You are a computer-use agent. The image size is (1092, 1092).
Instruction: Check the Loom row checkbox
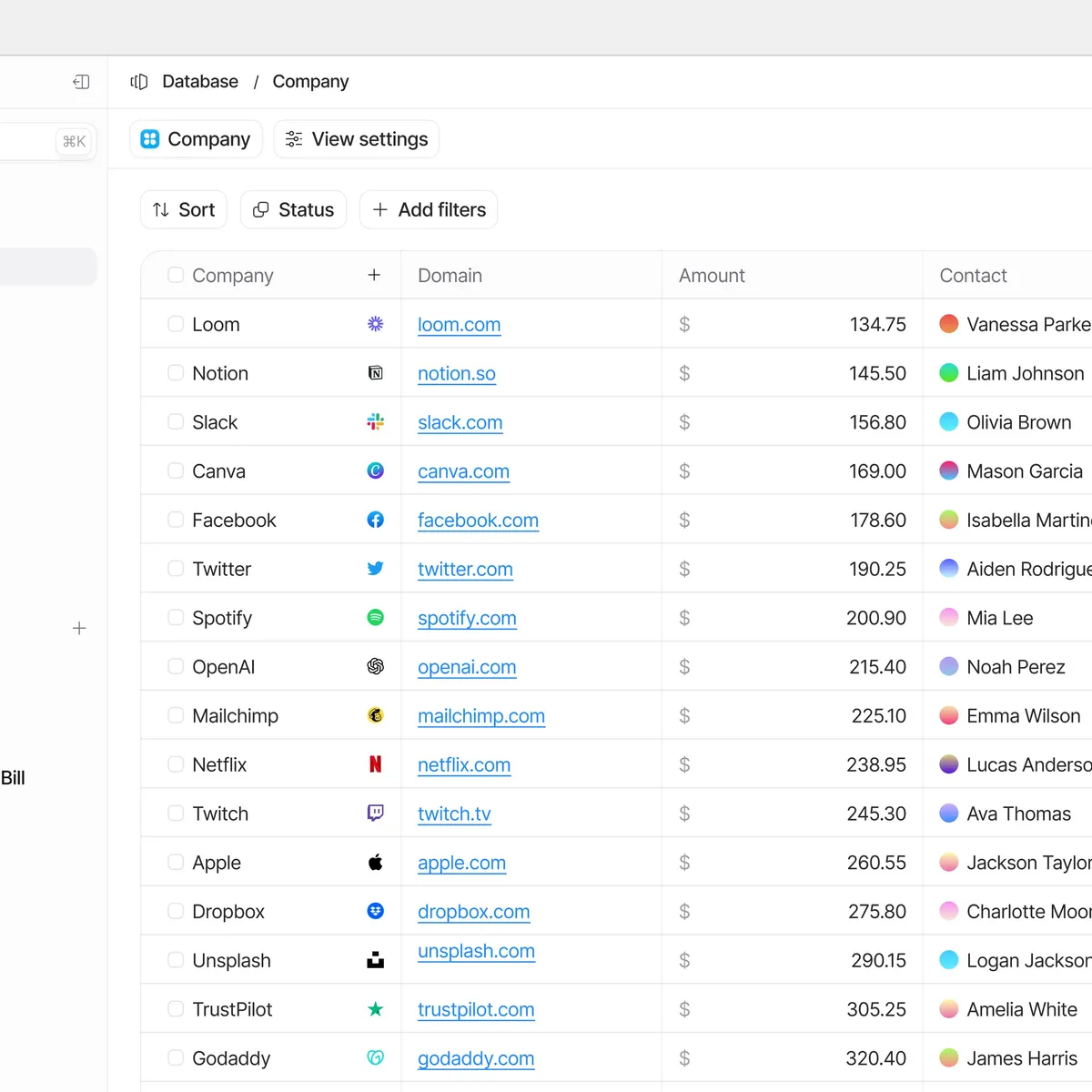pyautogui.click(x=176, y=324)
